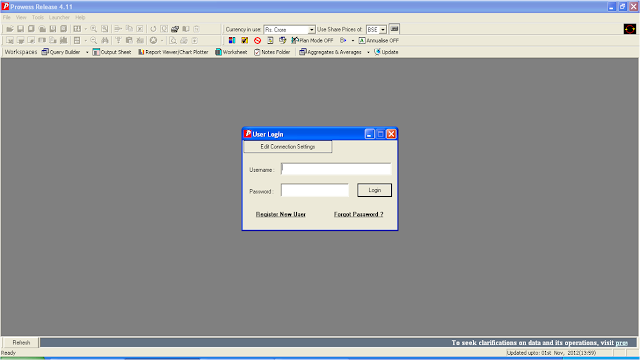Click Edit Connection Settings button
The height and width of the screenshot is (360, 640).
click(288, 147)
